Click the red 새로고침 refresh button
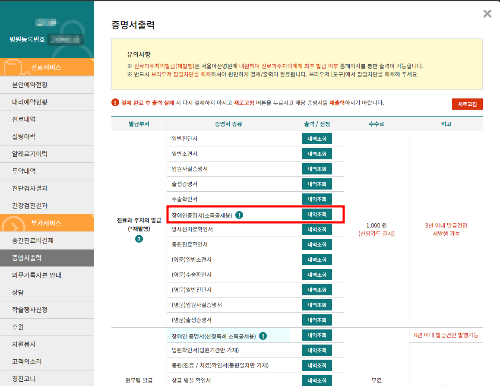Image resolution: width=500 pixels, height=386 pixels. pyautogui.click(x=467, y=104)
